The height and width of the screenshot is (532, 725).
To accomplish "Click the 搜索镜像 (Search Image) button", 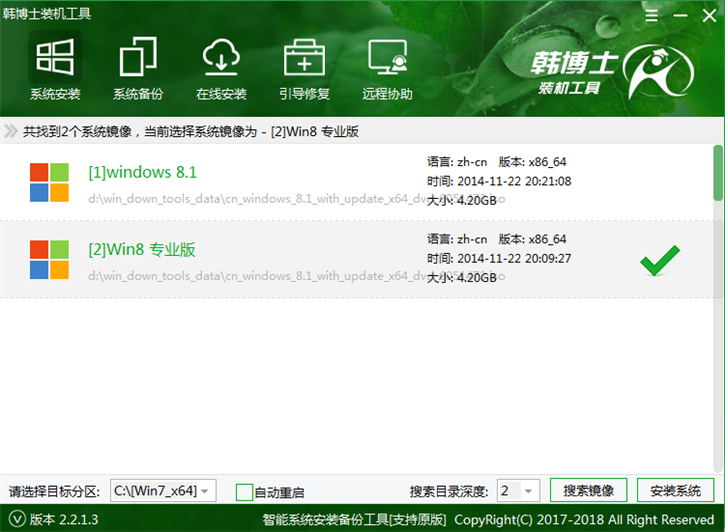I will tap(588, 490).
